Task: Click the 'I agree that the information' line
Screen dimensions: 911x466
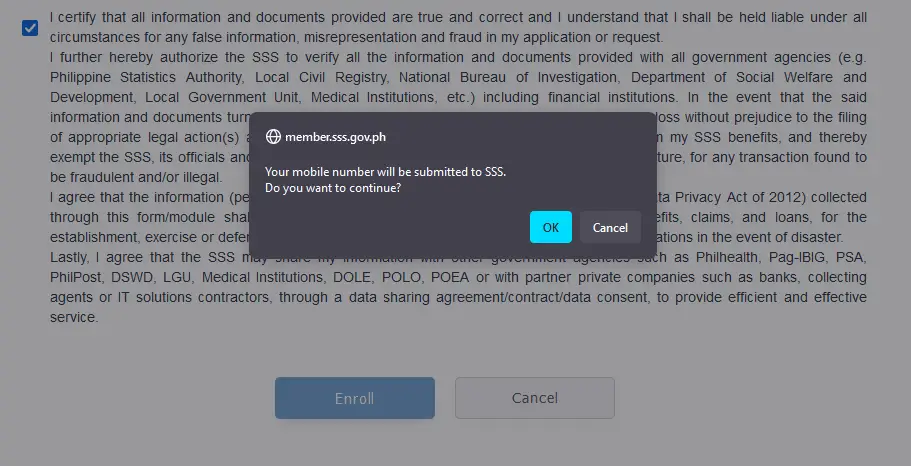Action: click(x=149, y=197)
